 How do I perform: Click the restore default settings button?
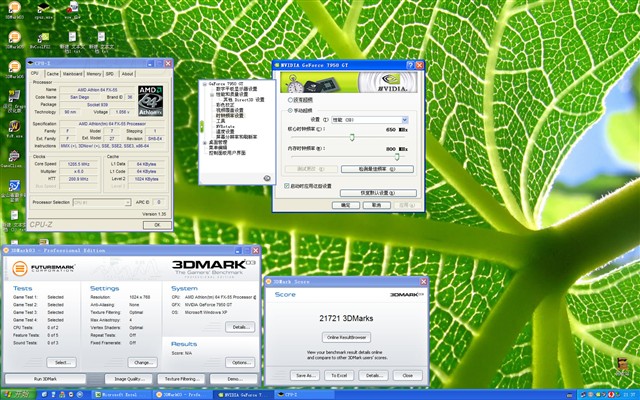(x=378, y=193)
